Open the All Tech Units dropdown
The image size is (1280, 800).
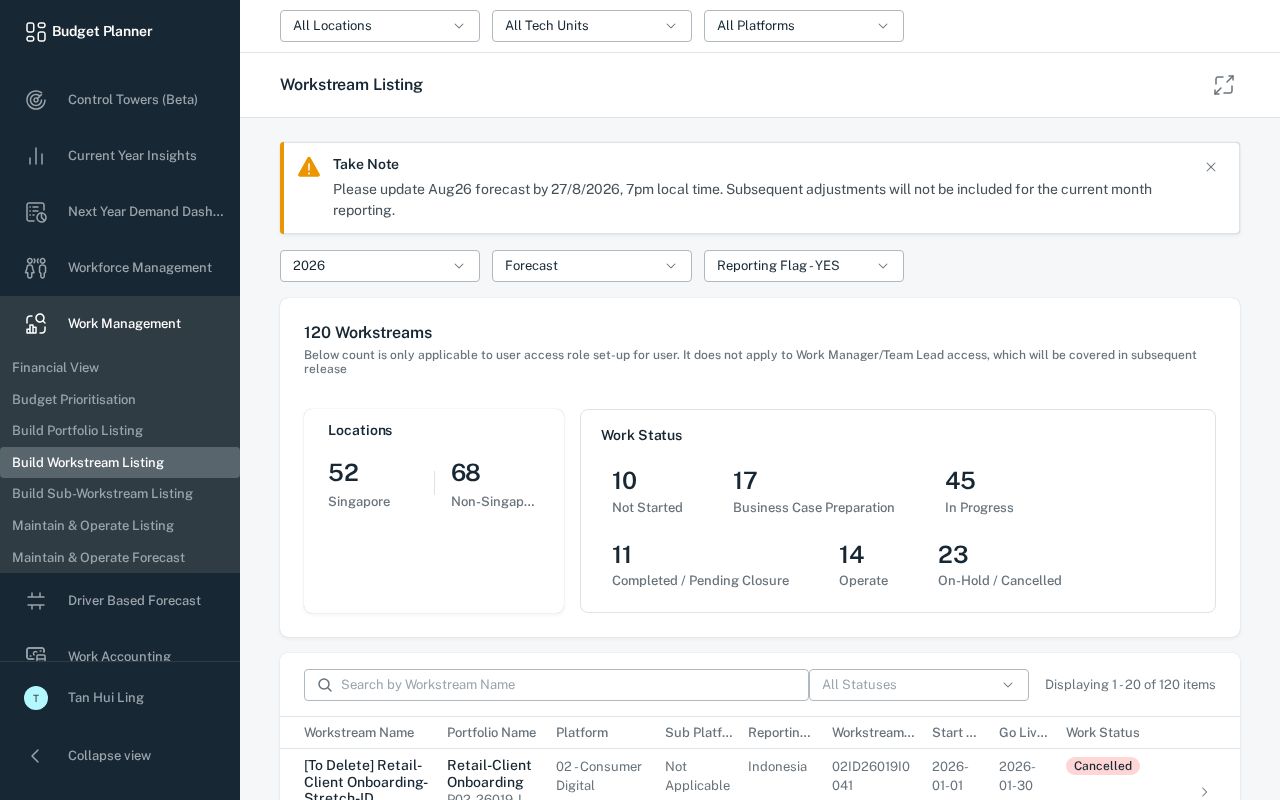pos(592,26)
